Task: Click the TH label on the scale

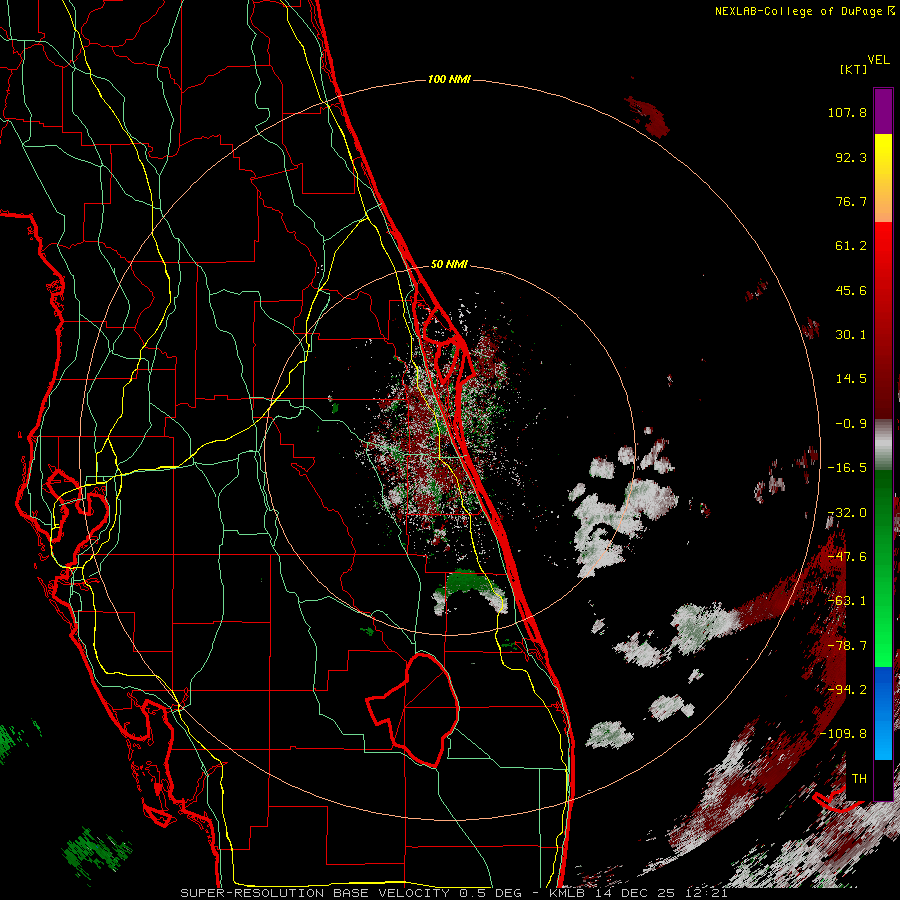Action: click(x=859, y=779)
